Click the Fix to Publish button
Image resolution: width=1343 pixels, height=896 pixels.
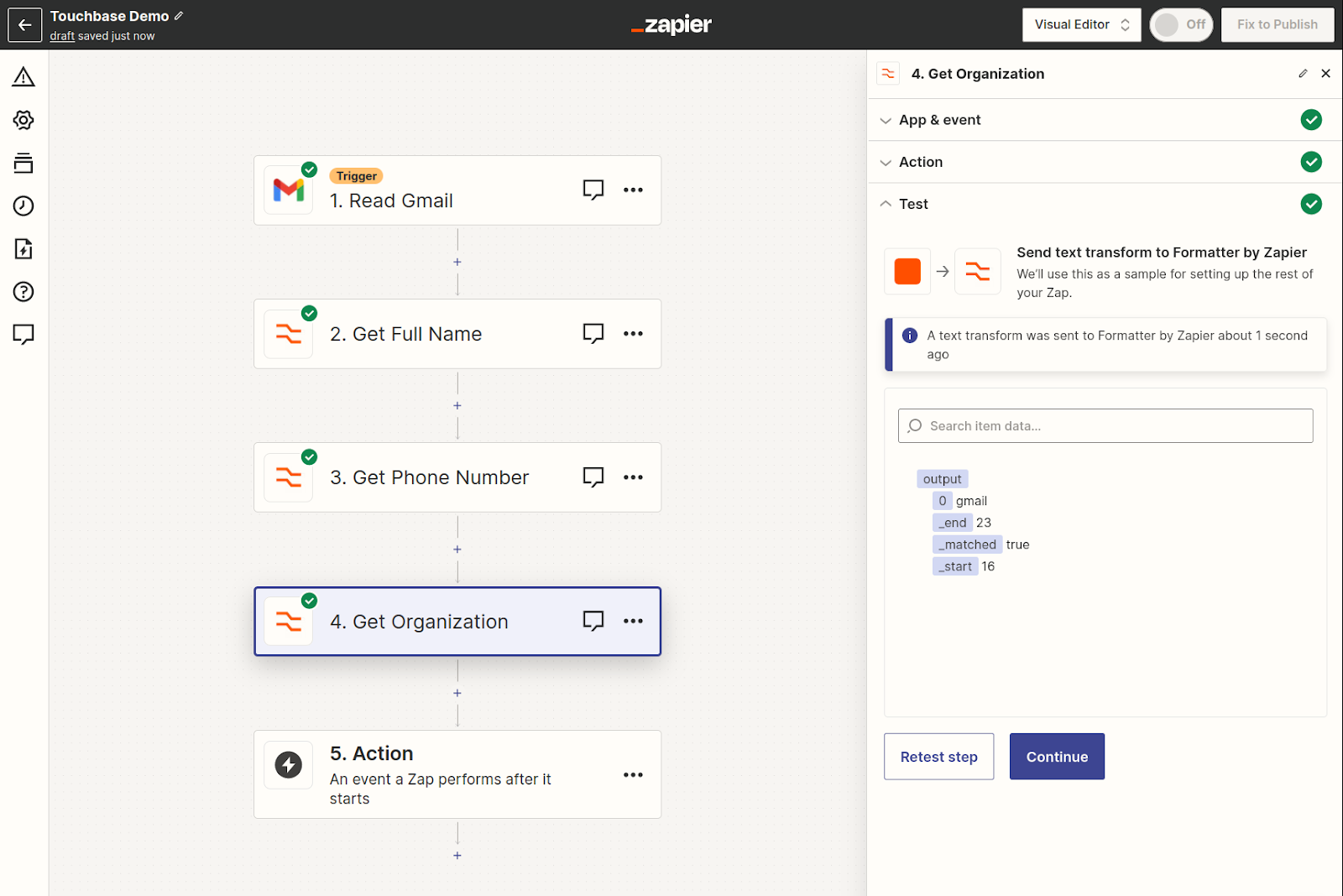point(1278,24)
